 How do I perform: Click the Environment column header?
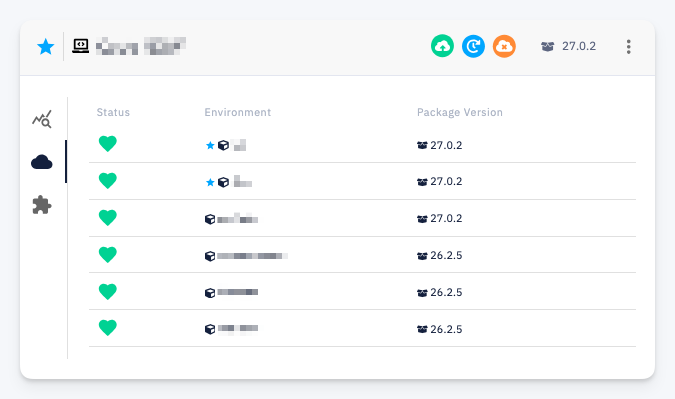238,112
